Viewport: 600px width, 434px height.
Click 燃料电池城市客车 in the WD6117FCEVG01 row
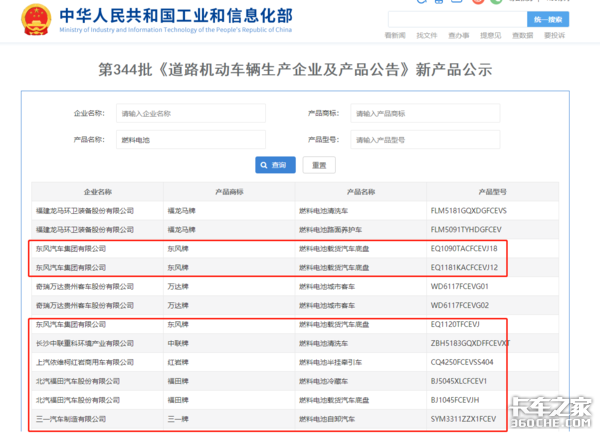click(x=327, y=287)
